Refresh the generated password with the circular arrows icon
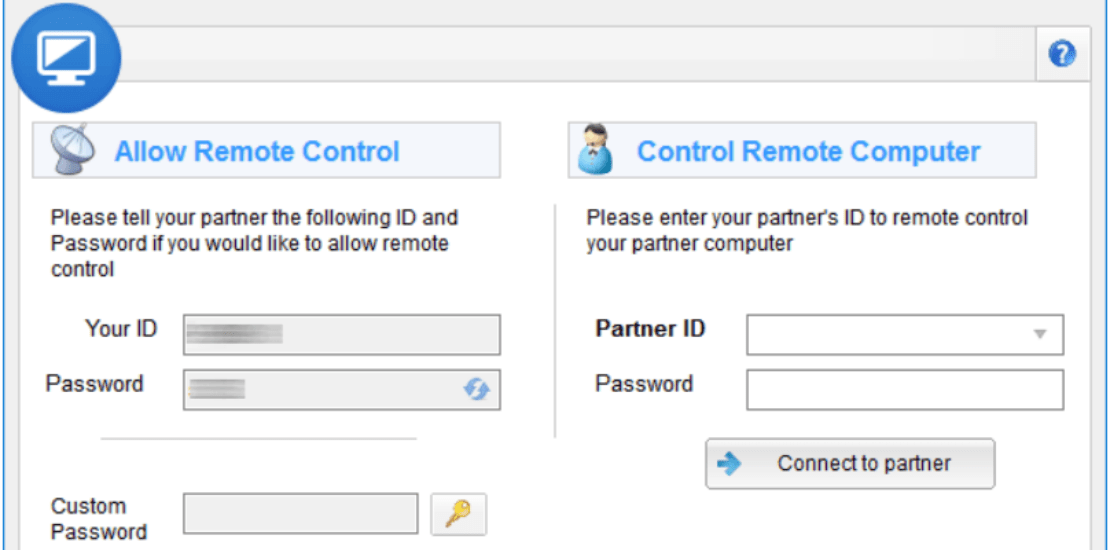 tap(476, 389)
